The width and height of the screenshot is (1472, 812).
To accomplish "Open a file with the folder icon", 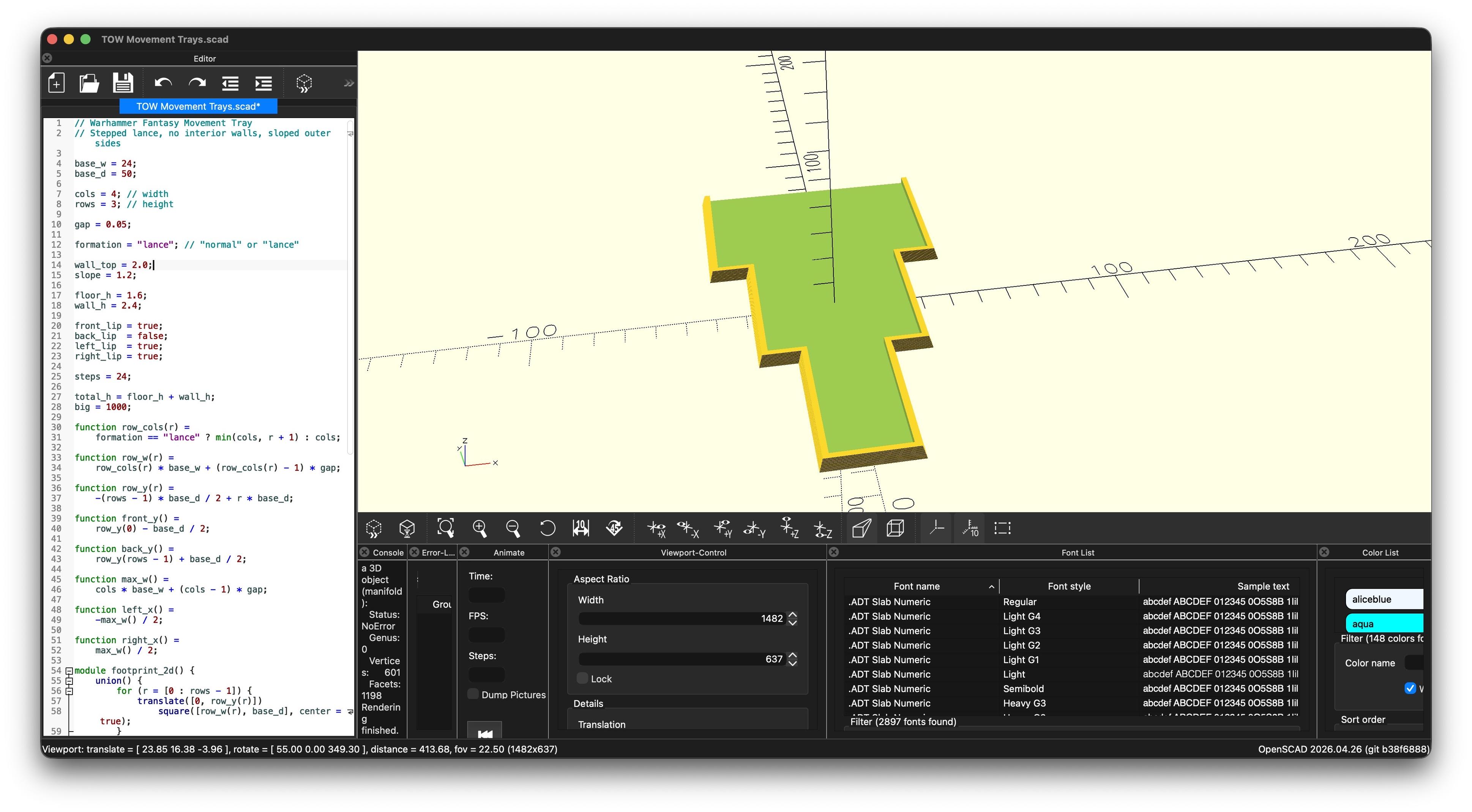I will click(89, 84).
